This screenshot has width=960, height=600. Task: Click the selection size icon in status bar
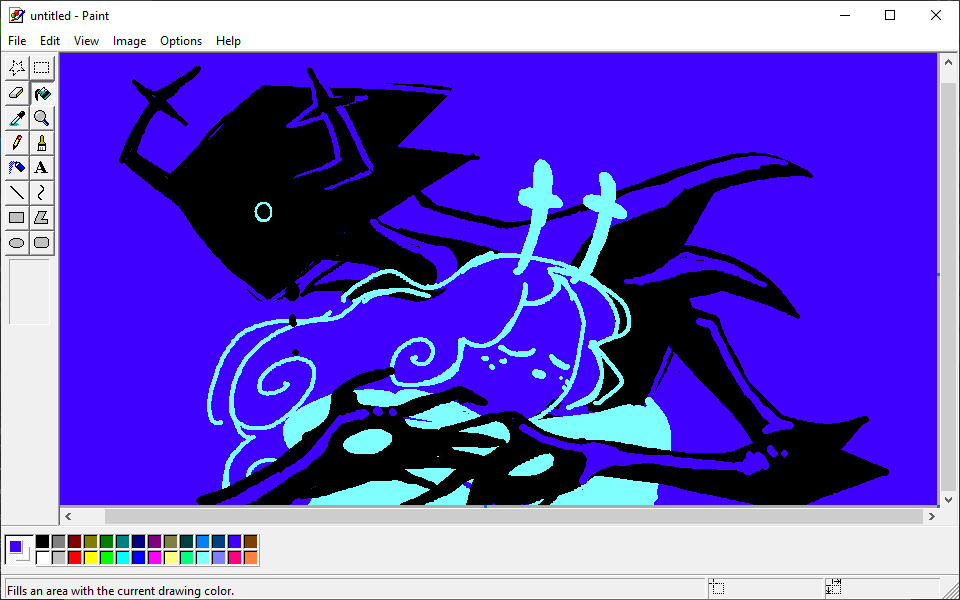click(x=833, y=588)
